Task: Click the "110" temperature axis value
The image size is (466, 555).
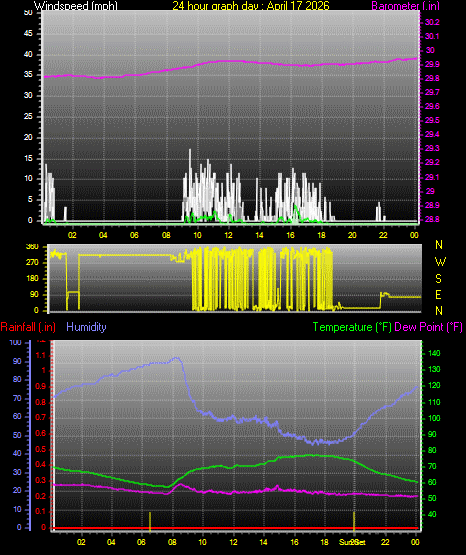Action: point(434,402)
